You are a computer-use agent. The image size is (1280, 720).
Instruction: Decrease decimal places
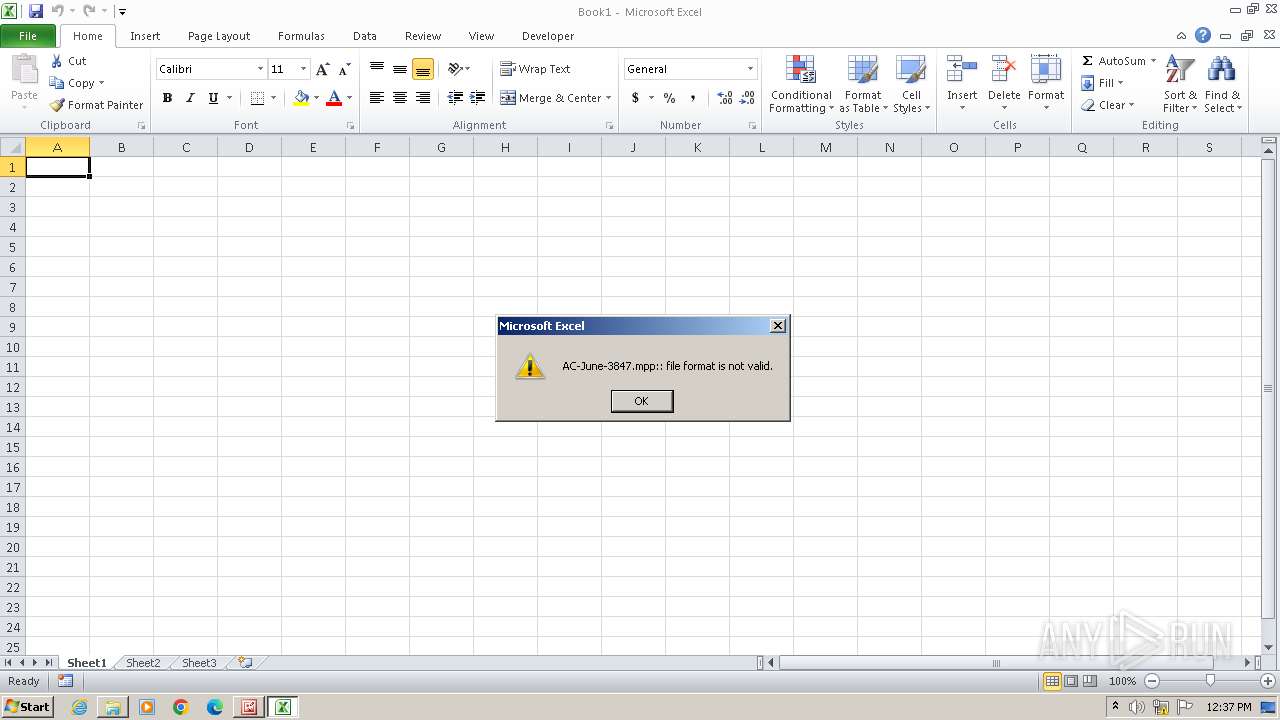coord(748,98)
